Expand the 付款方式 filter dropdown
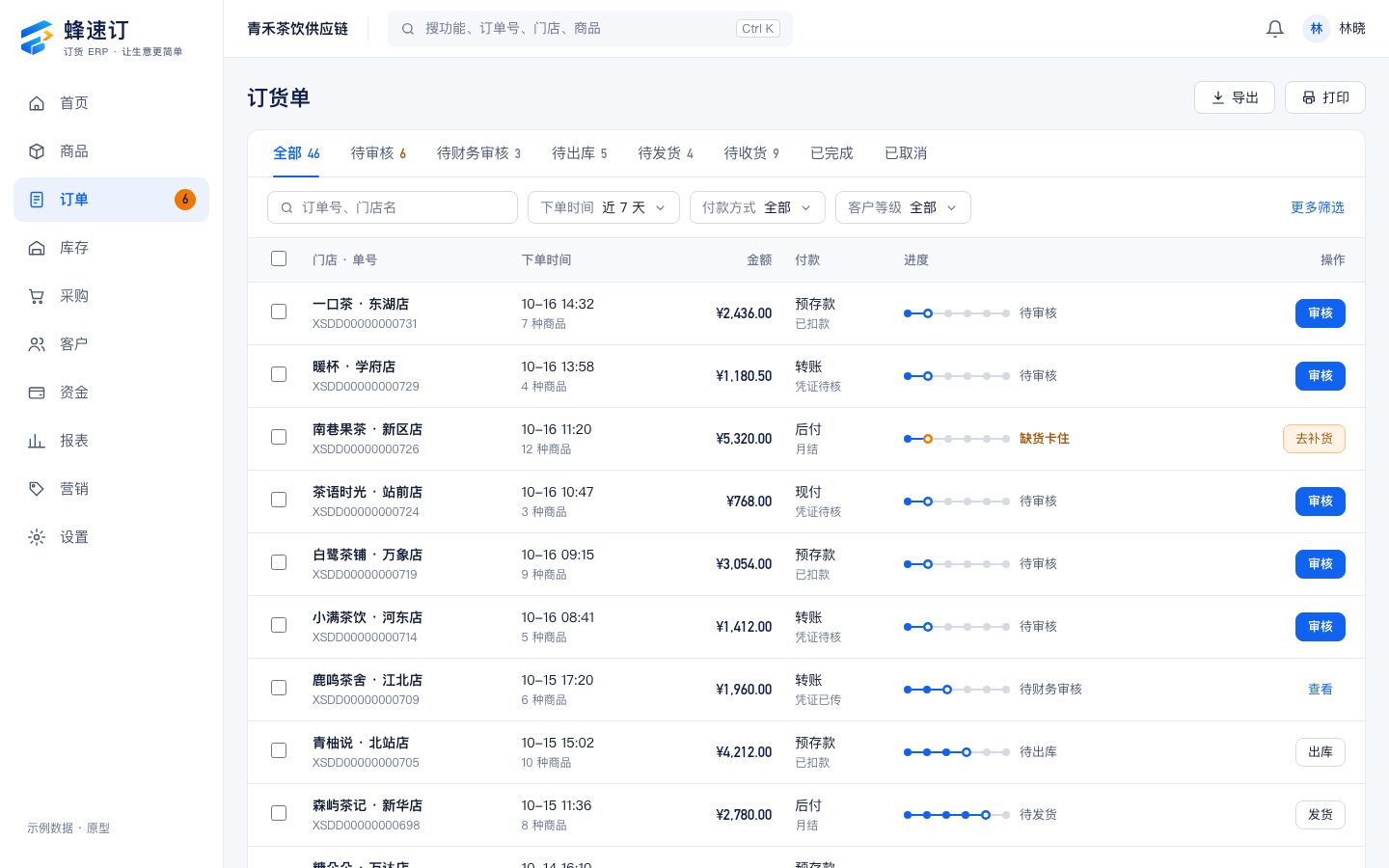1389x868 pixels. coord(757,207)
